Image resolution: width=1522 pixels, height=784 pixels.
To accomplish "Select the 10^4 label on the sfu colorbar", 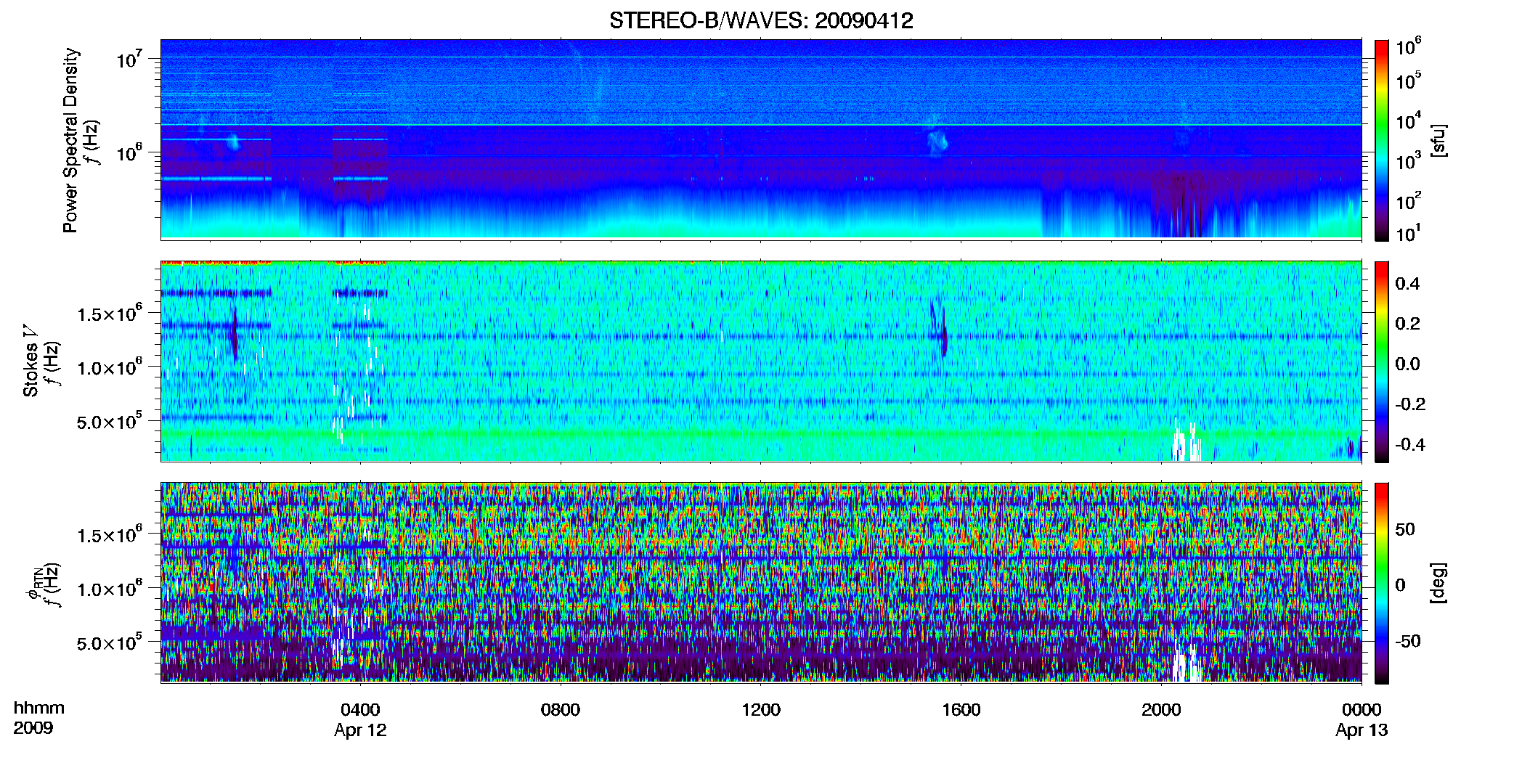I will point(1409,120).
